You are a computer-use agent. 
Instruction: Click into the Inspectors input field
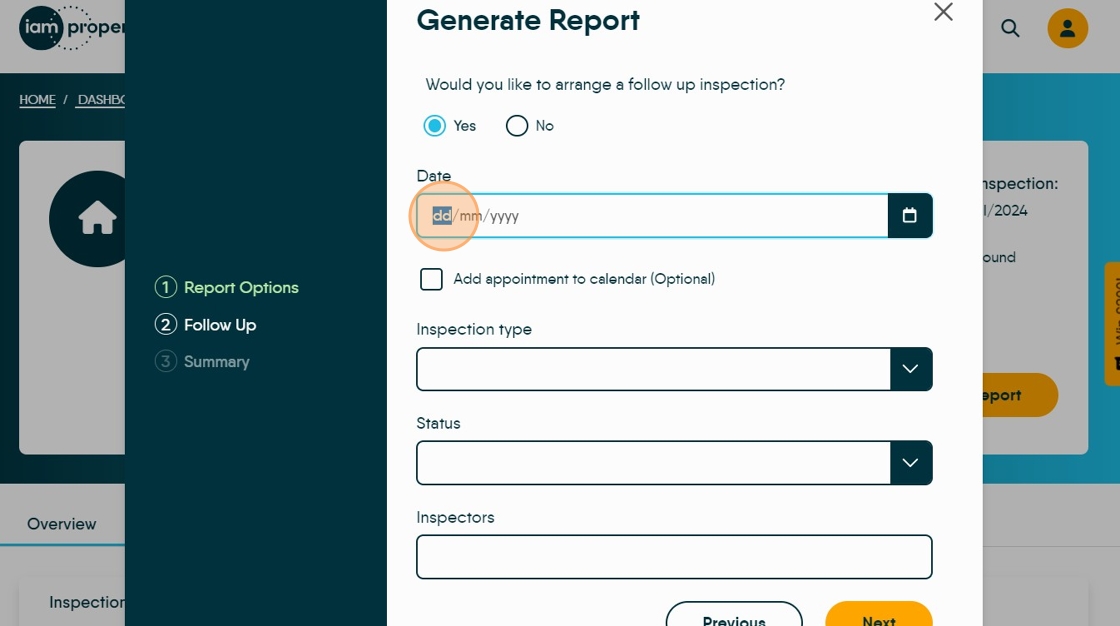(674, 557)
